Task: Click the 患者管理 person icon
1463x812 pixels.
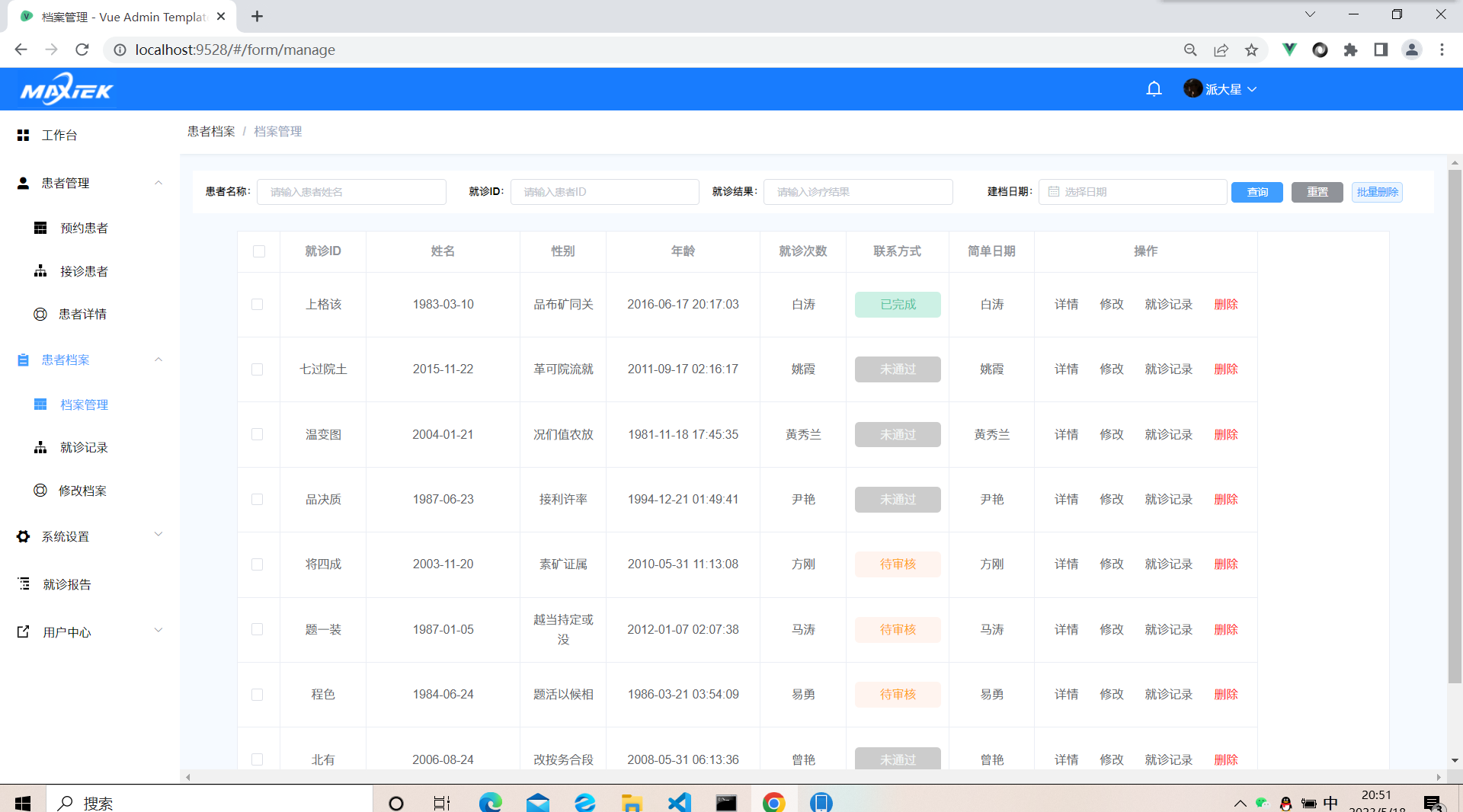Action: point(23,183)
